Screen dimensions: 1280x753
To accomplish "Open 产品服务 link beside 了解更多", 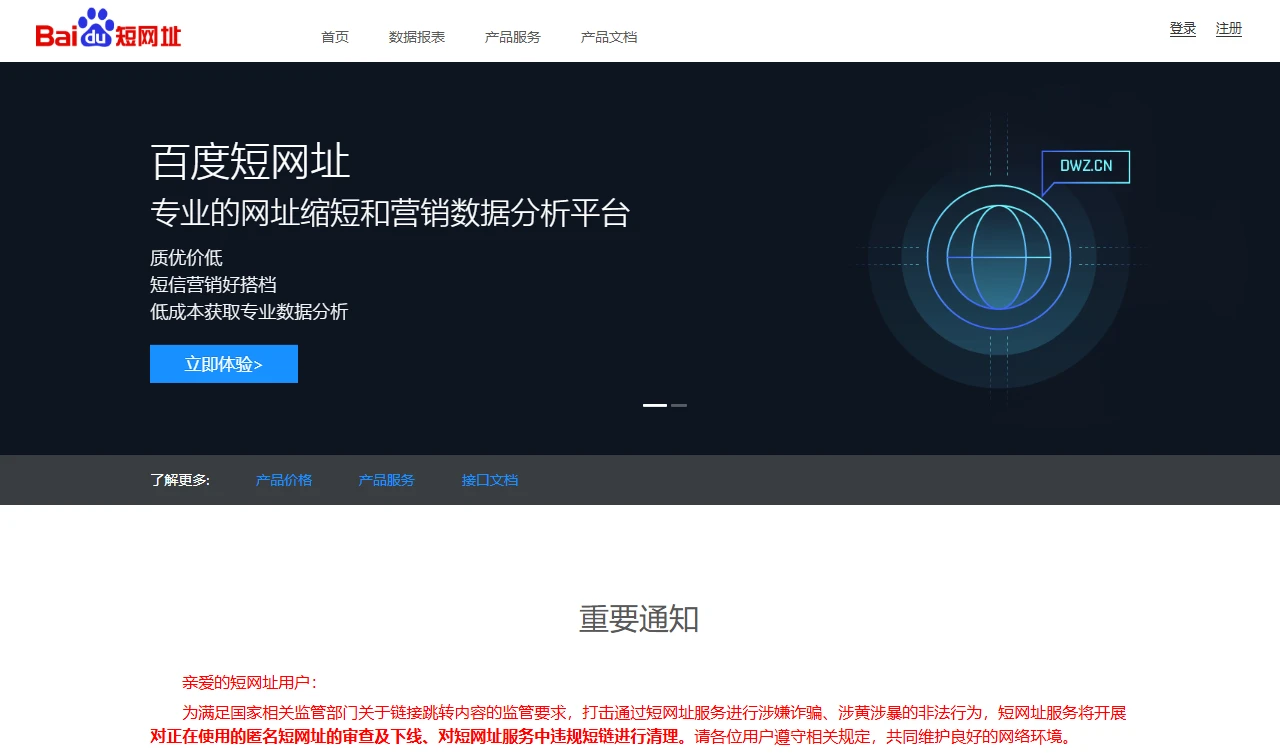I will click(387, 480).
